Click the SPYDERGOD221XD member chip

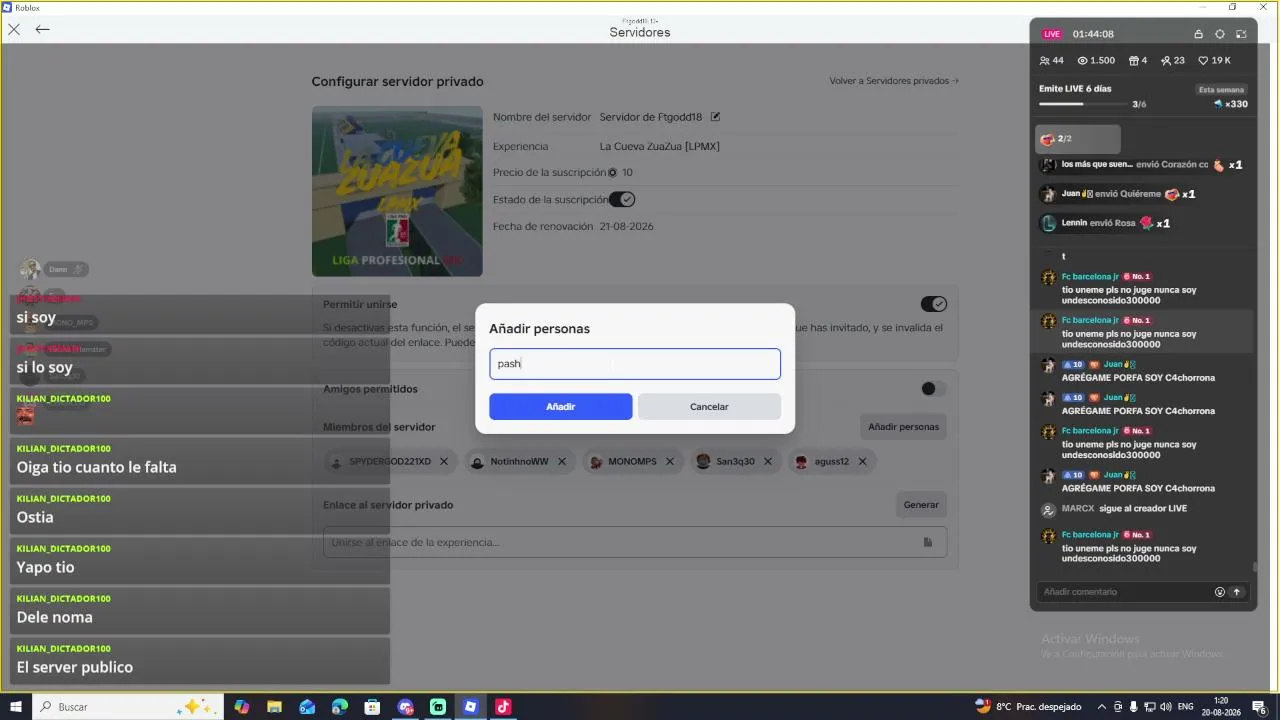(x=392, y=461)
